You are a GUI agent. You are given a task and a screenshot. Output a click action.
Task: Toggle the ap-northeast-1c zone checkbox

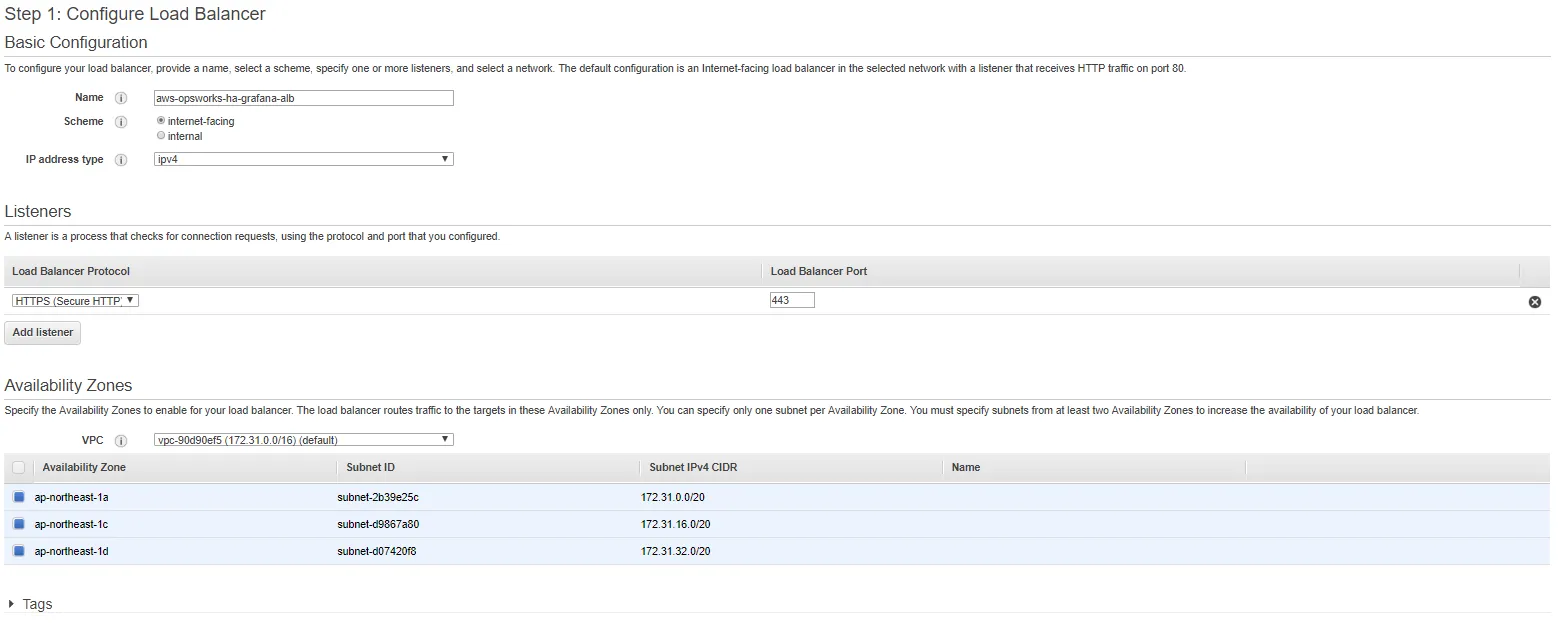coord(19,524)
